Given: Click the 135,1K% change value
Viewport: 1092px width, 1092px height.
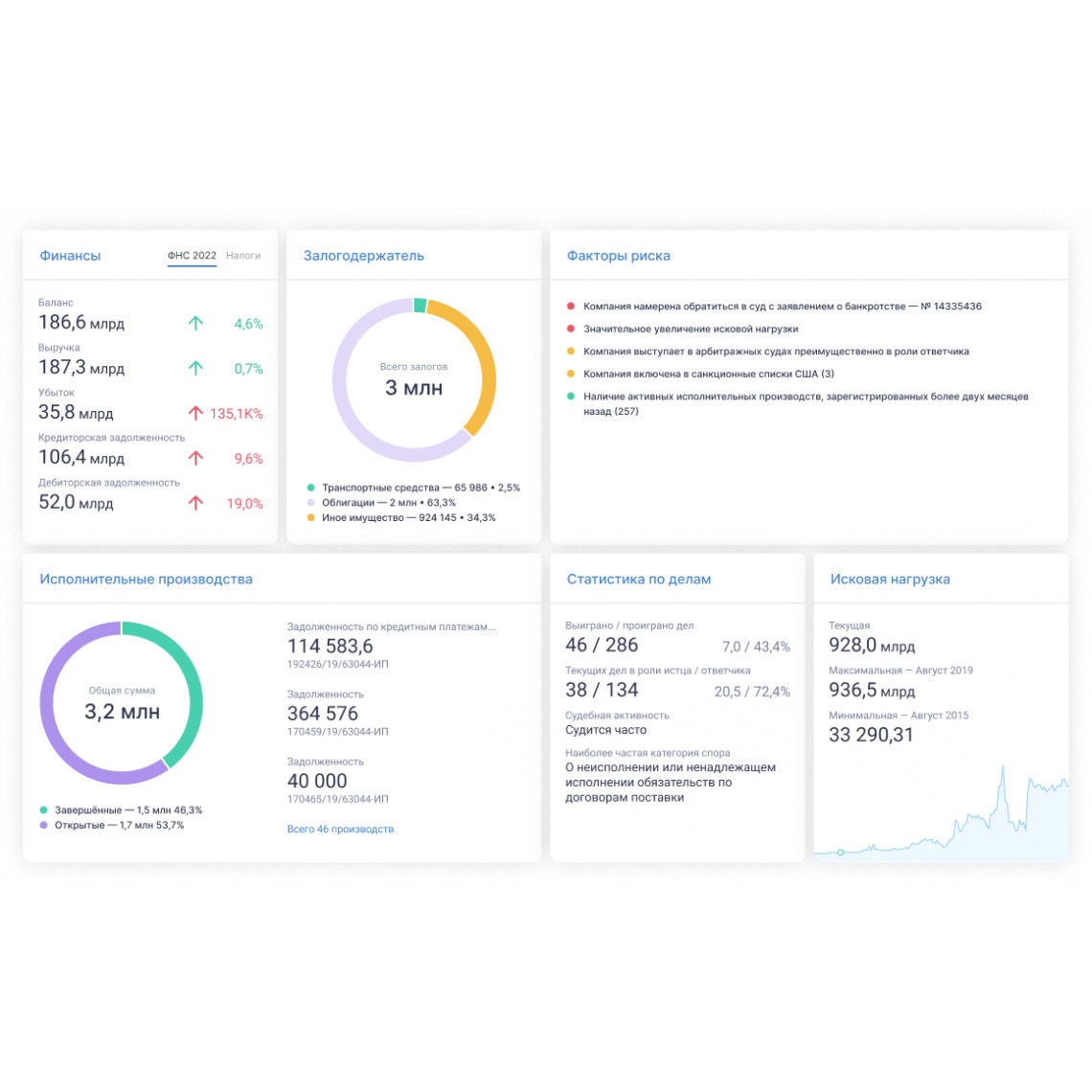Looking at the screenshot, I should [236, 414].
